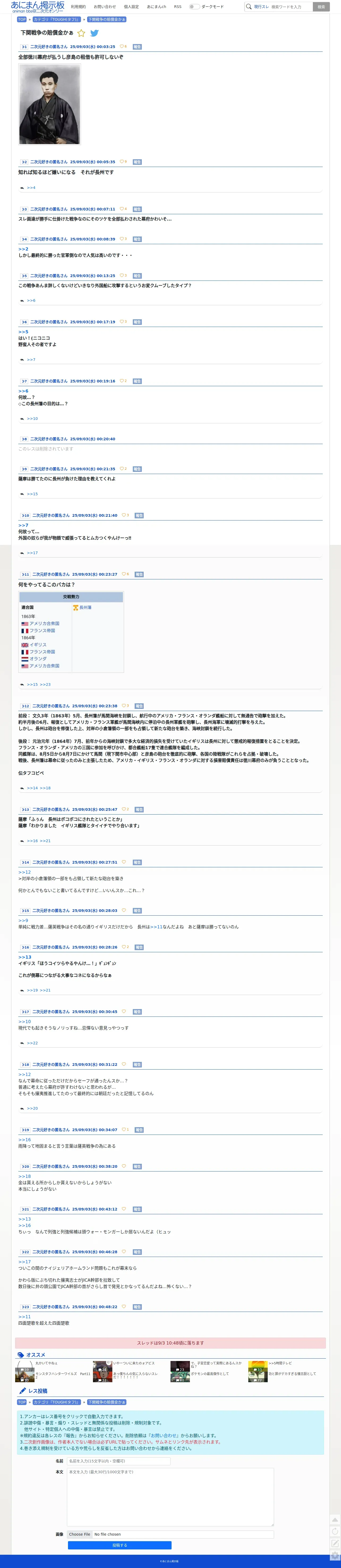Click >>18 anchor in post 20

point(24,1177)
